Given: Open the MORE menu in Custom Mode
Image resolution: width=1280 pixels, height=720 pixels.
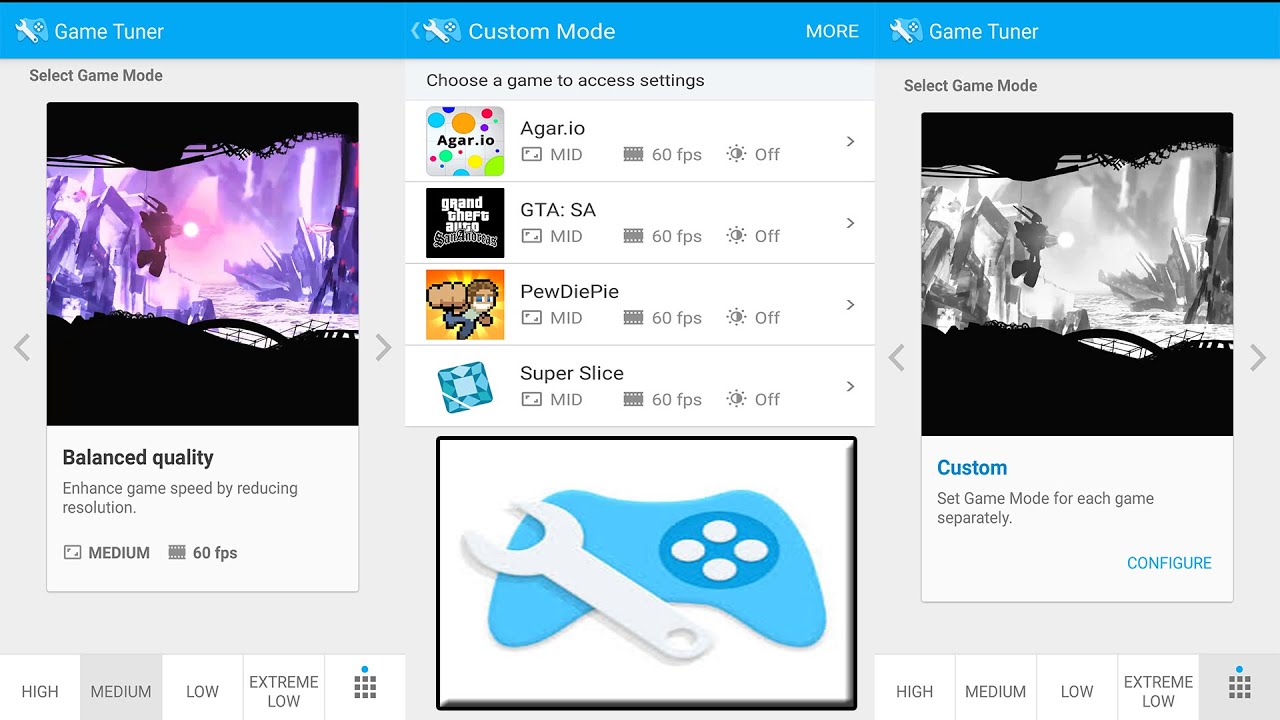Looking at the screenshot, I should [832, 31].
